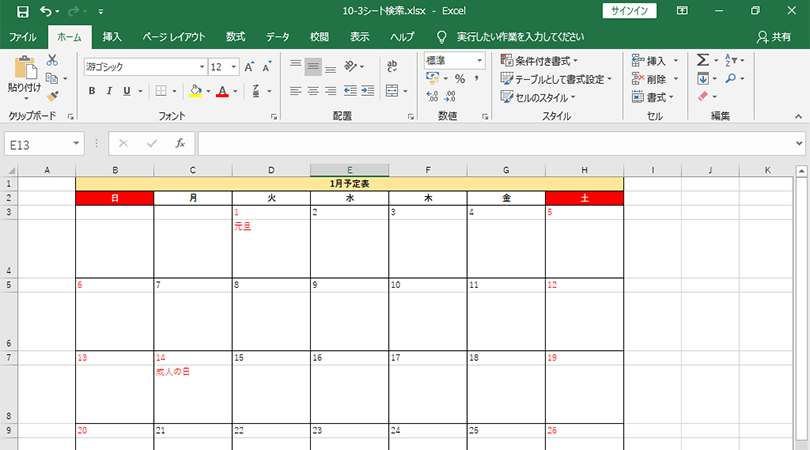Toggle Bold formatting
The height and width of the screenshot is (450, 810).
click(x=92, y=91)
